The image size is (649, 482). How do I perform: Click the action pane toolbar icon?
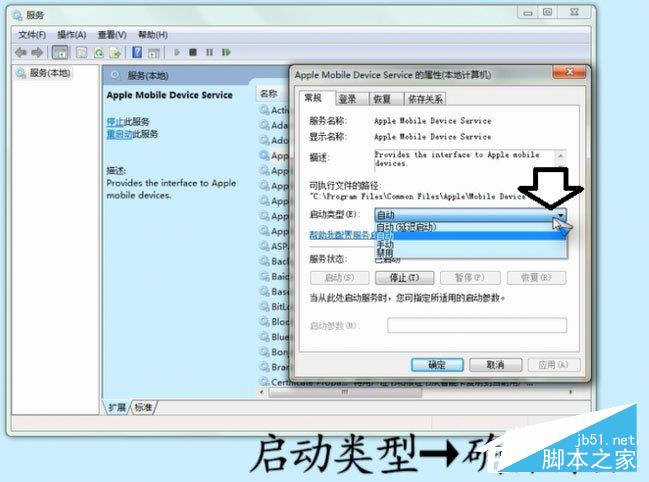154,53
